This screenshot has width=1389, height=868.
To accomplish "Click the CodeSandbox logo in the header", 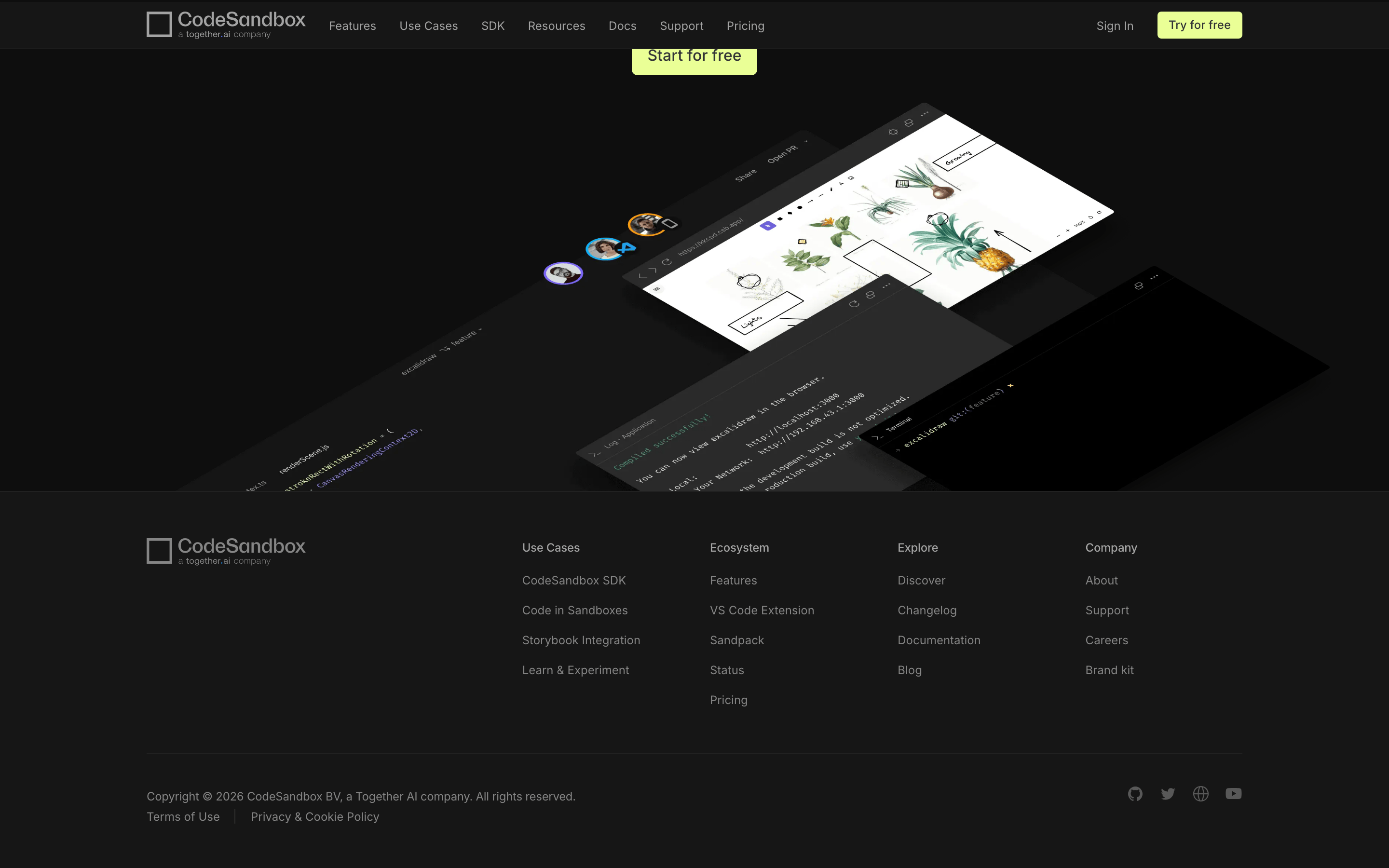I will pos(226,25).
